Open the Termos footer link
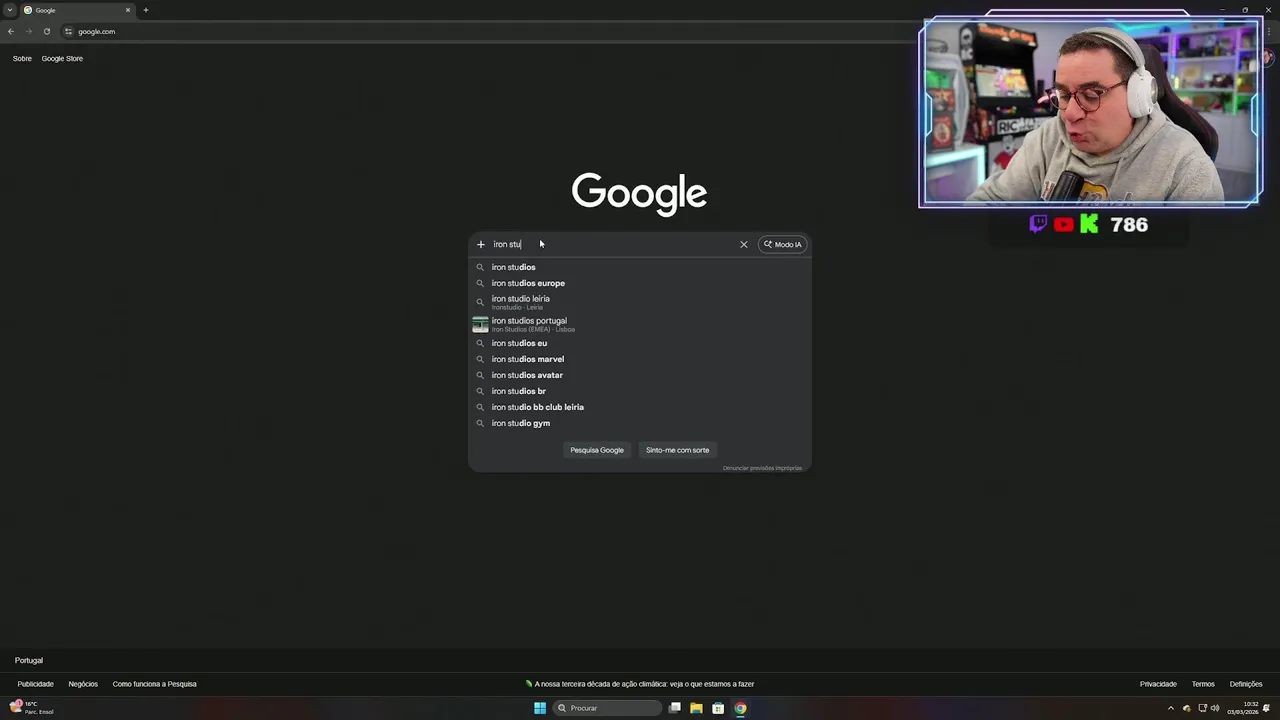1280x720 pixels. (x=1203, y=684)
